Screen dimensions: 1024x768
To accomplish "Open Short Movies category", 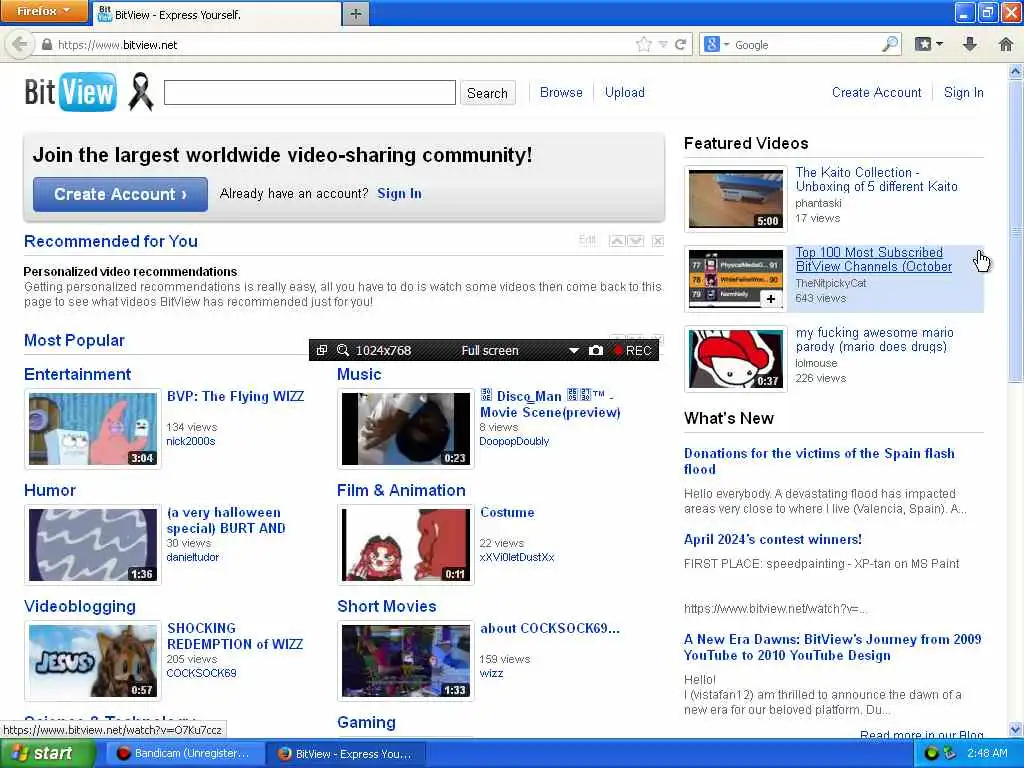I will coord(387,607).
